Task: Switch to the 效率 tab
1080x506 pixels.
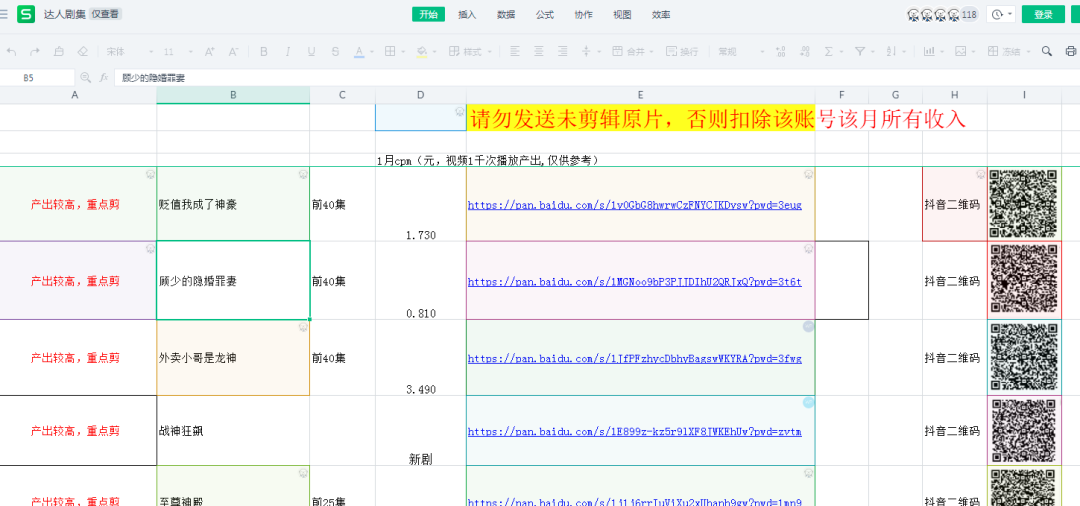Action: coord(661,14)
